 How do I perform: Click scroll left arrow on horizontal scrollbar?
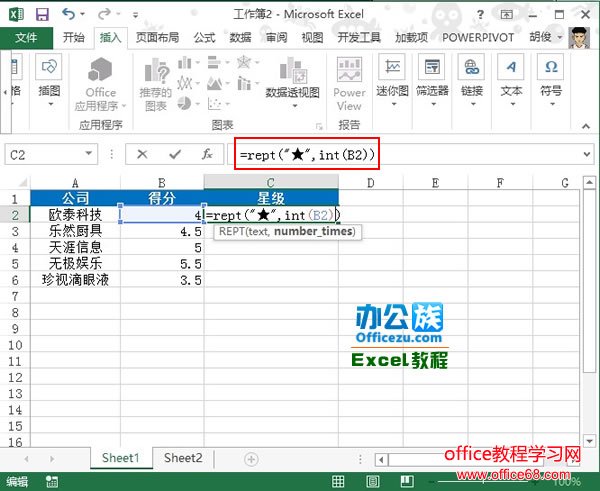[381, 459]
